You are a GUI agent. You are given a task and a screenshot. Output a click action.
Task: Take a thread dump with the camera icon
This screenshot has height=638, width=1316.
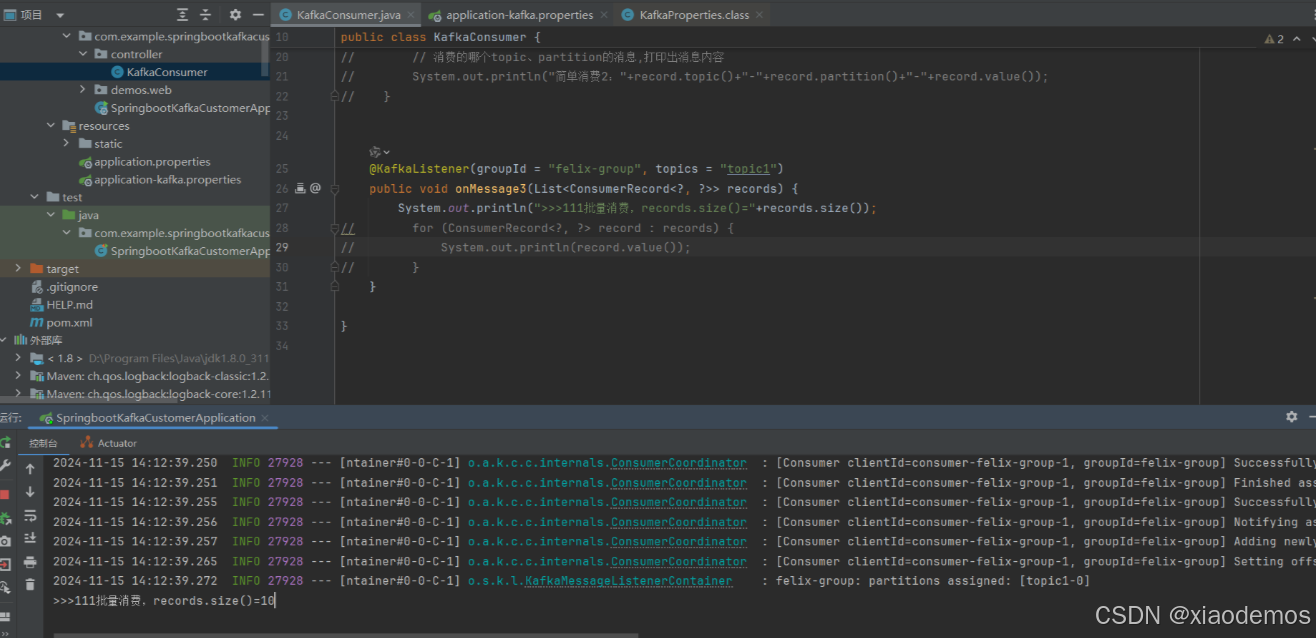(5, 541)
